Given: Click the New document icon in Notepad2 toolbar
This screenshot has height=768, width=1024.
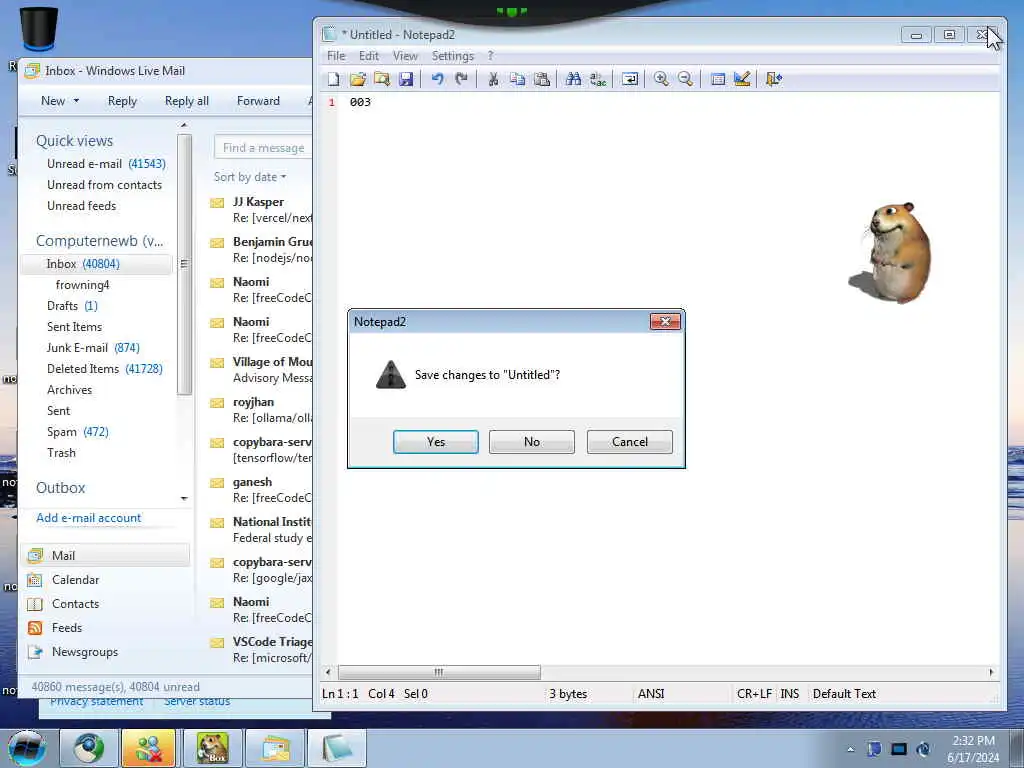Looking at the screenshot, I should (x=334, y=79).
